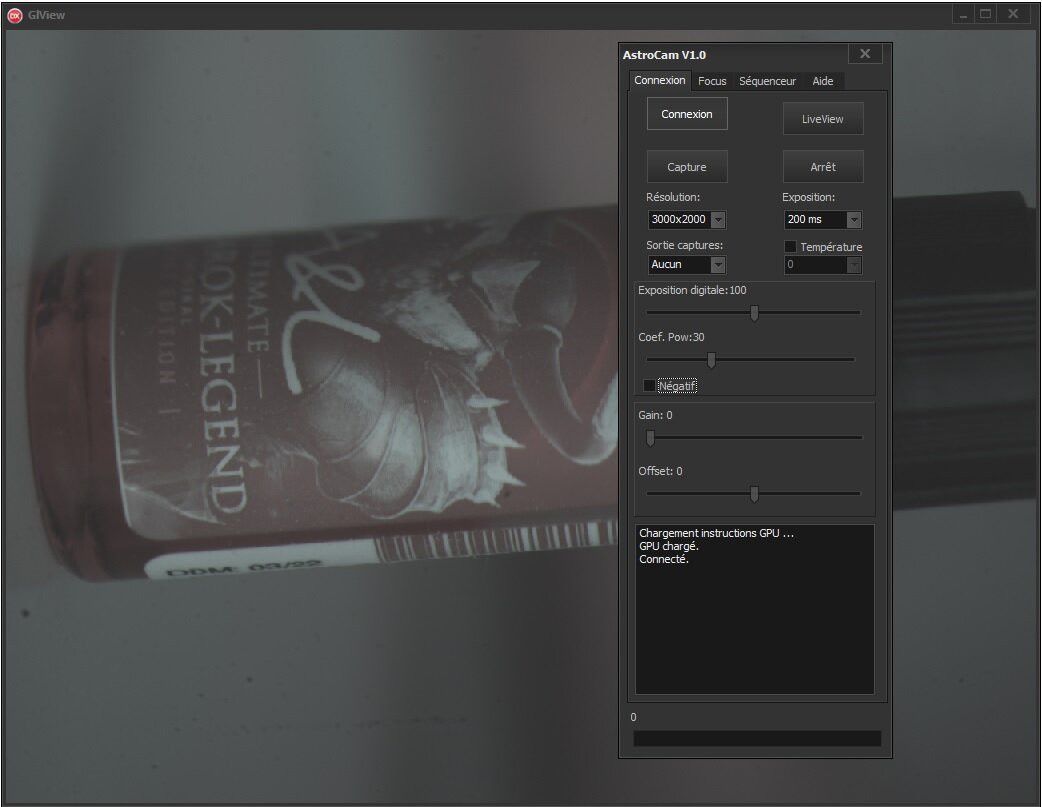Switch to the Connexion tab
The height and width of the screenshot is (807, 1042).
(x=659, y=80)
